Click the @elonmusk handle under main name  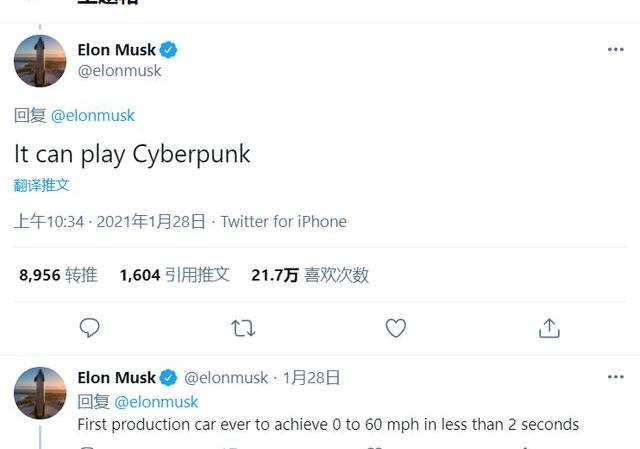(x=119, y=71)
